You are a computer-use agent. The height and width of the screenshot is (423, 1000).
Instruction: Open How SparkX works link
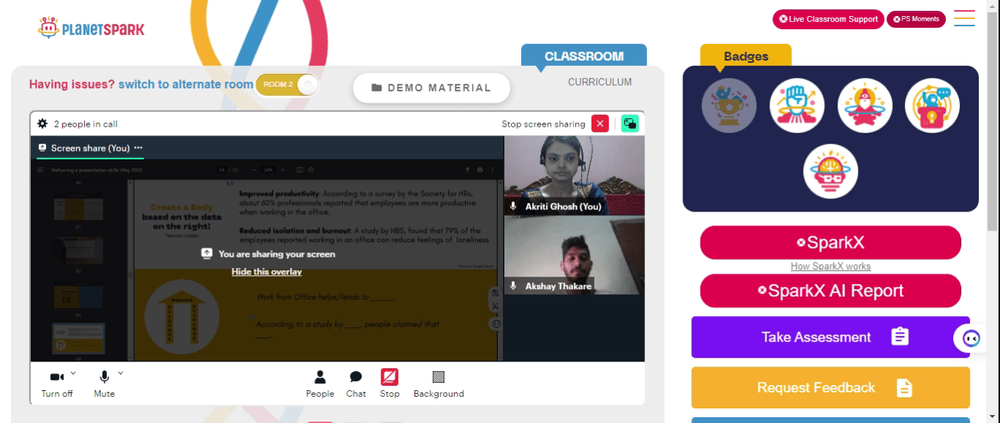coord(830,266)
